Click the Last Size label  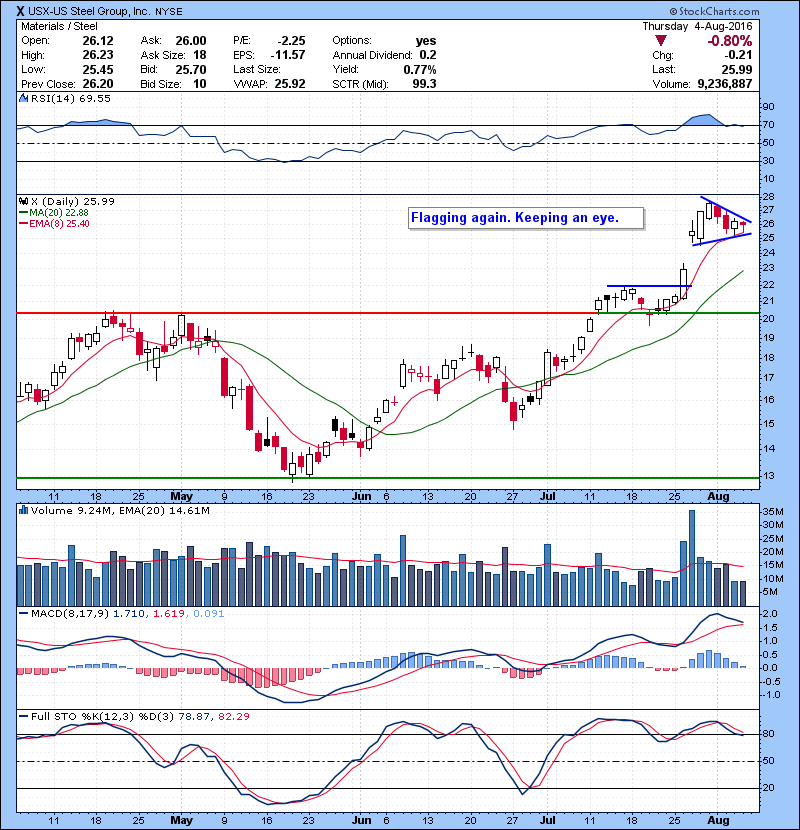coord(256,69)
